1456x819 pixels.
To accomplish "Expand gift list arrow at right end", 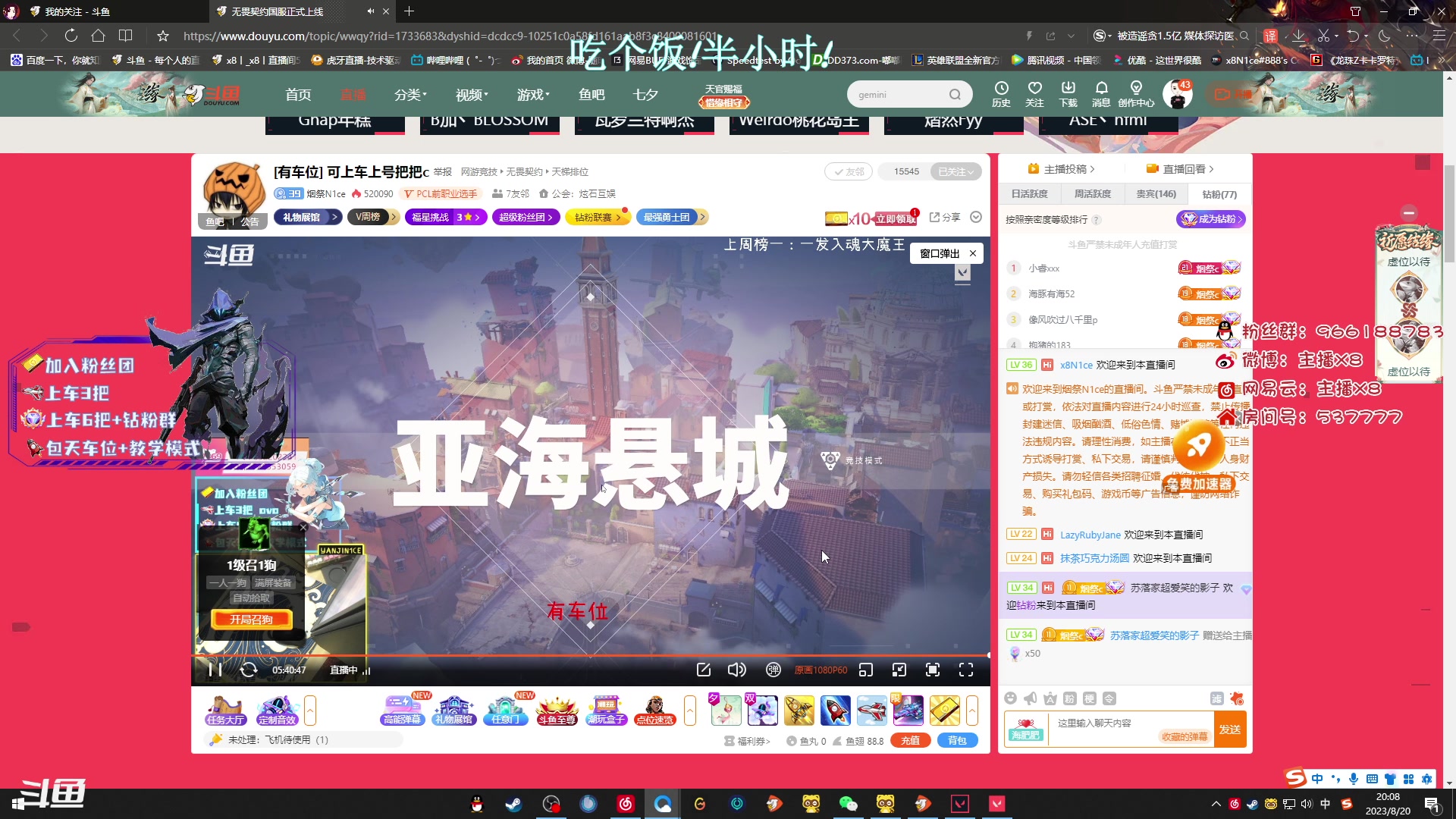I will (x=972, y=711).
